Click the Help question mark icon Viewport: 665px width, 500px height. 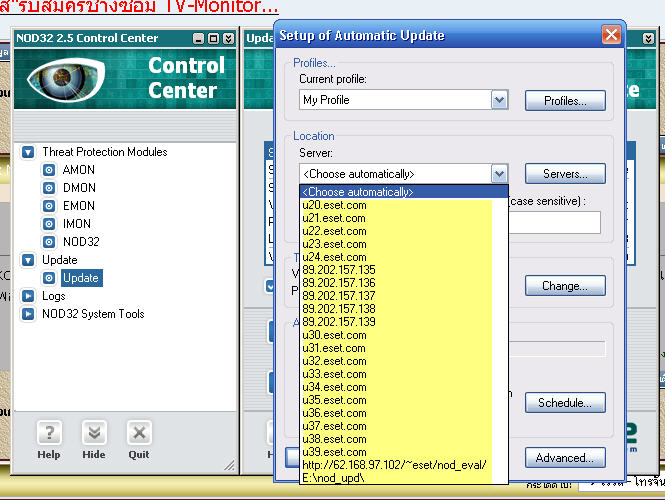49,433
